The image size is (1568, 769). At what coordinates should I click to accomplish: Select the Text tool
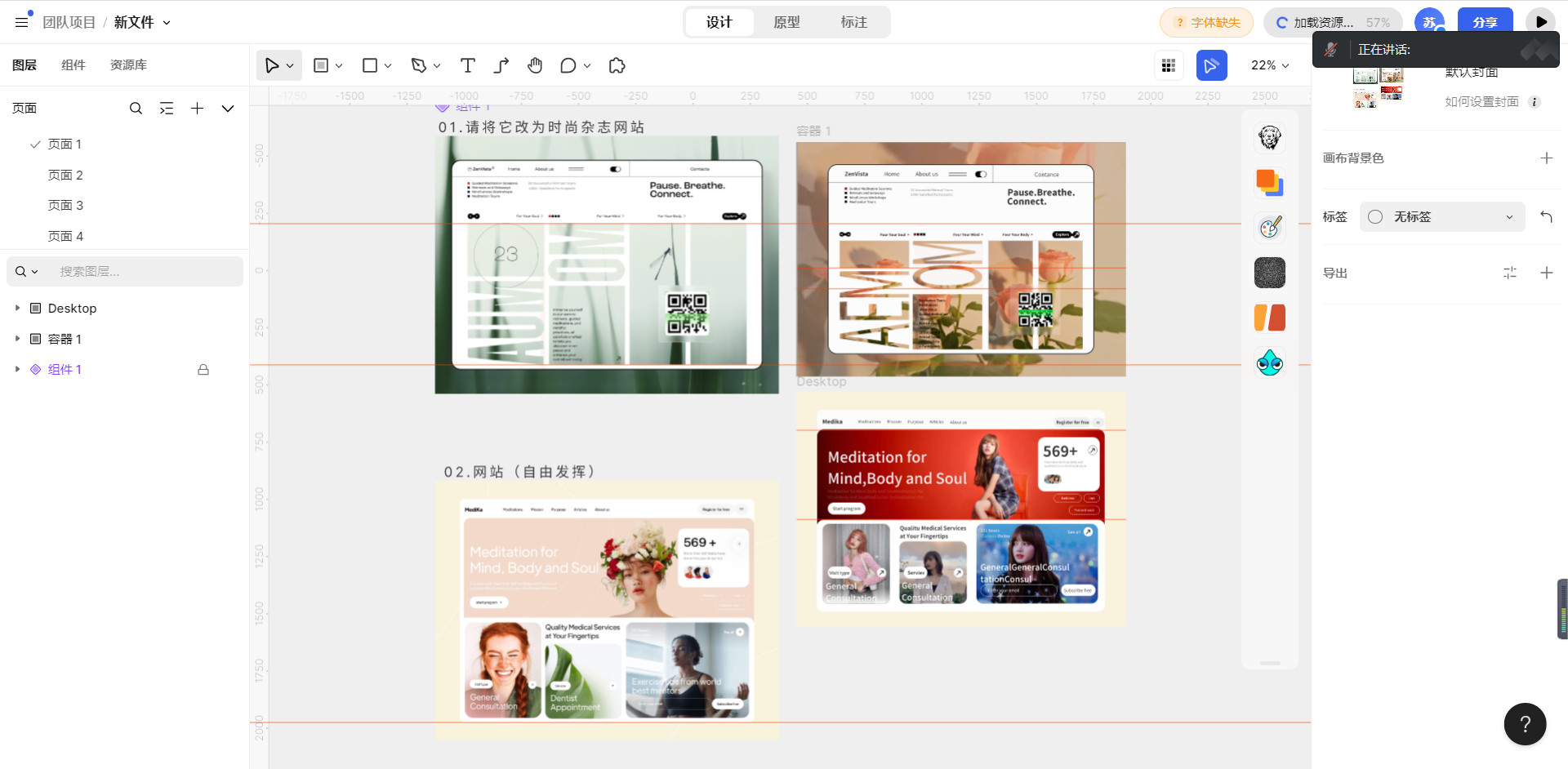(468, 65)
